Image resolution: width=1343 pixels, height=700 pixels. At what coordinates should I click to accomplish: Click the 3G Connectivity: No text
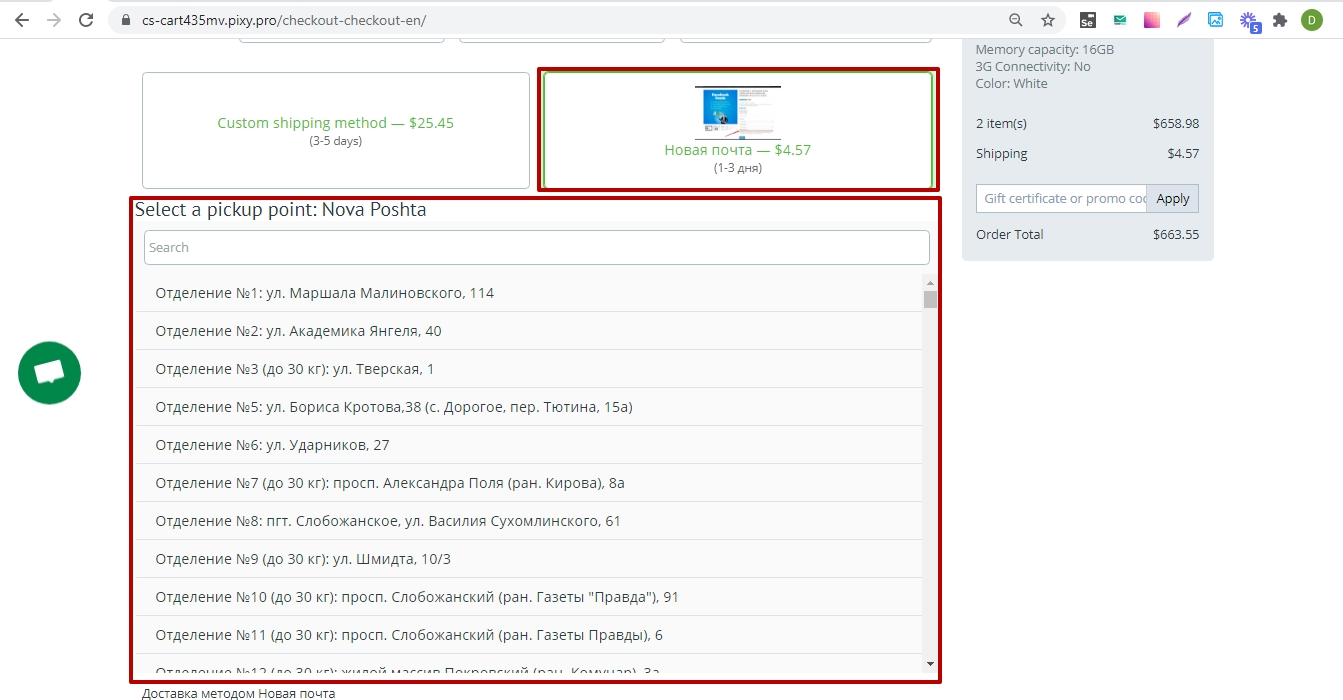pos(1033,67)
